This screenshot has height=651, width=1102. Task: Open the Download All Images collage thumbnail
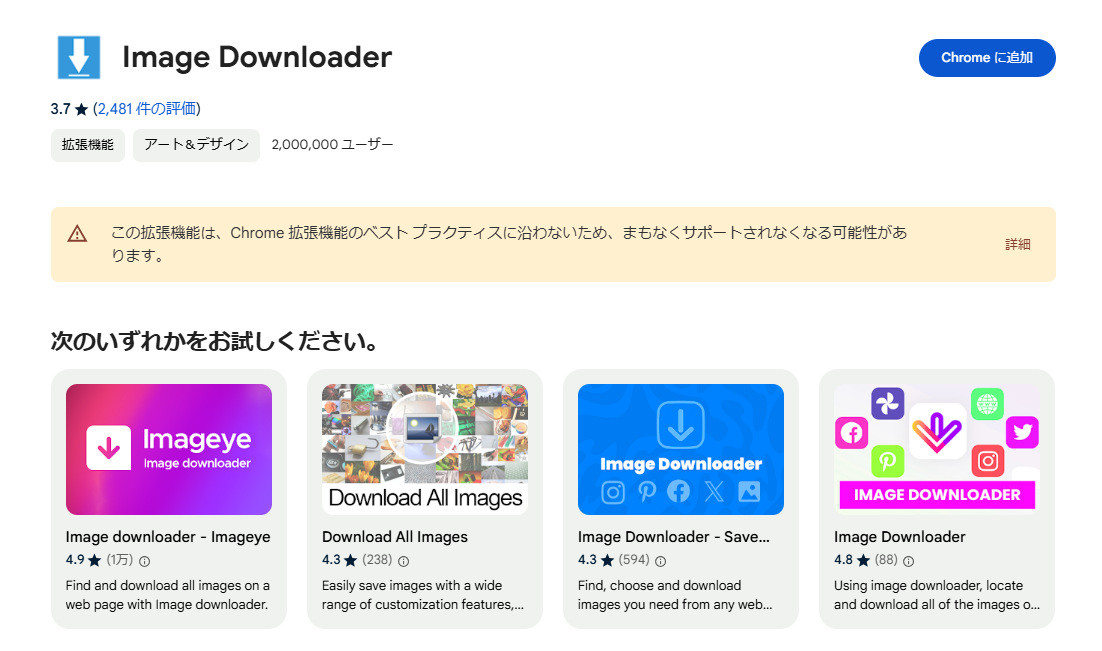coord(424,449)
